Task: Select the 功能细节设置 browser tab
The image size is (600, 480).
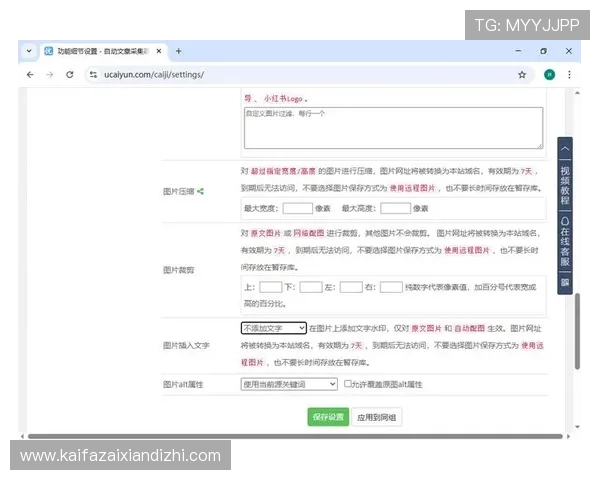Action: point(103,51)
